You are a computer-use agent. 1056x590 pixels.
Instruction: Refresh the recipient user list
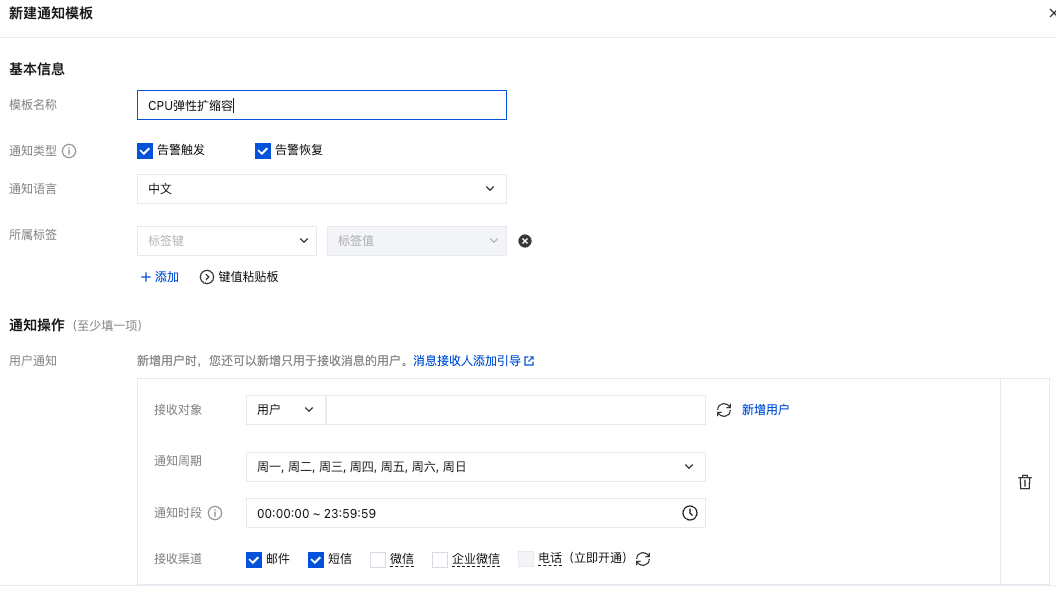(724, 410)
